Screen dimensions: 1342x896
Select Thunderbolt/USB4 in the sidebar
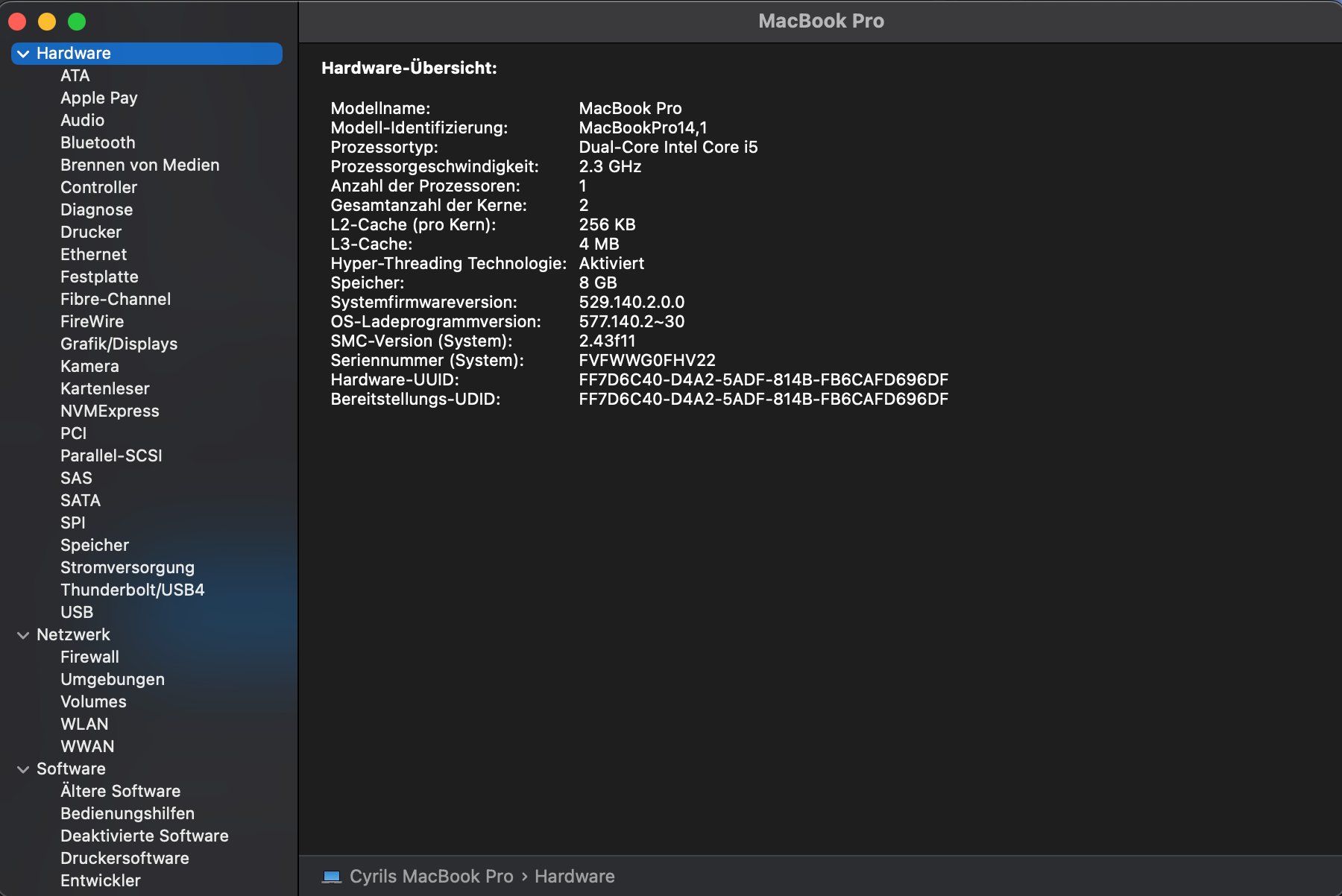pyautogui.click(x=133, y=590)
